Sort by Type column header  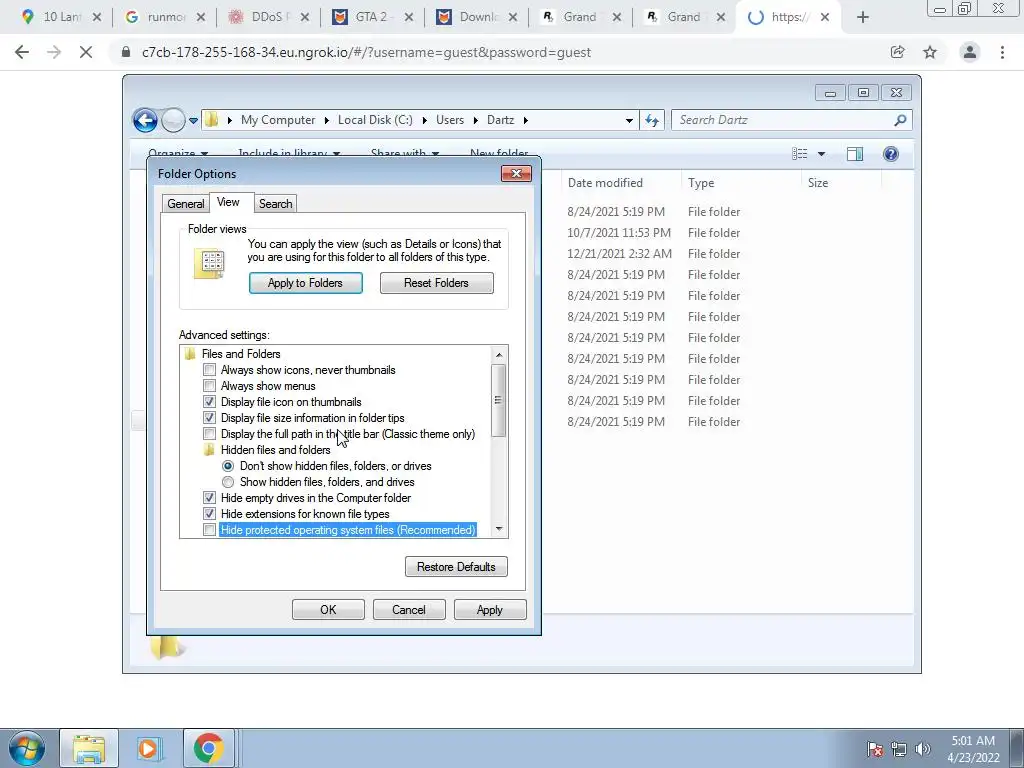point(741,183)
